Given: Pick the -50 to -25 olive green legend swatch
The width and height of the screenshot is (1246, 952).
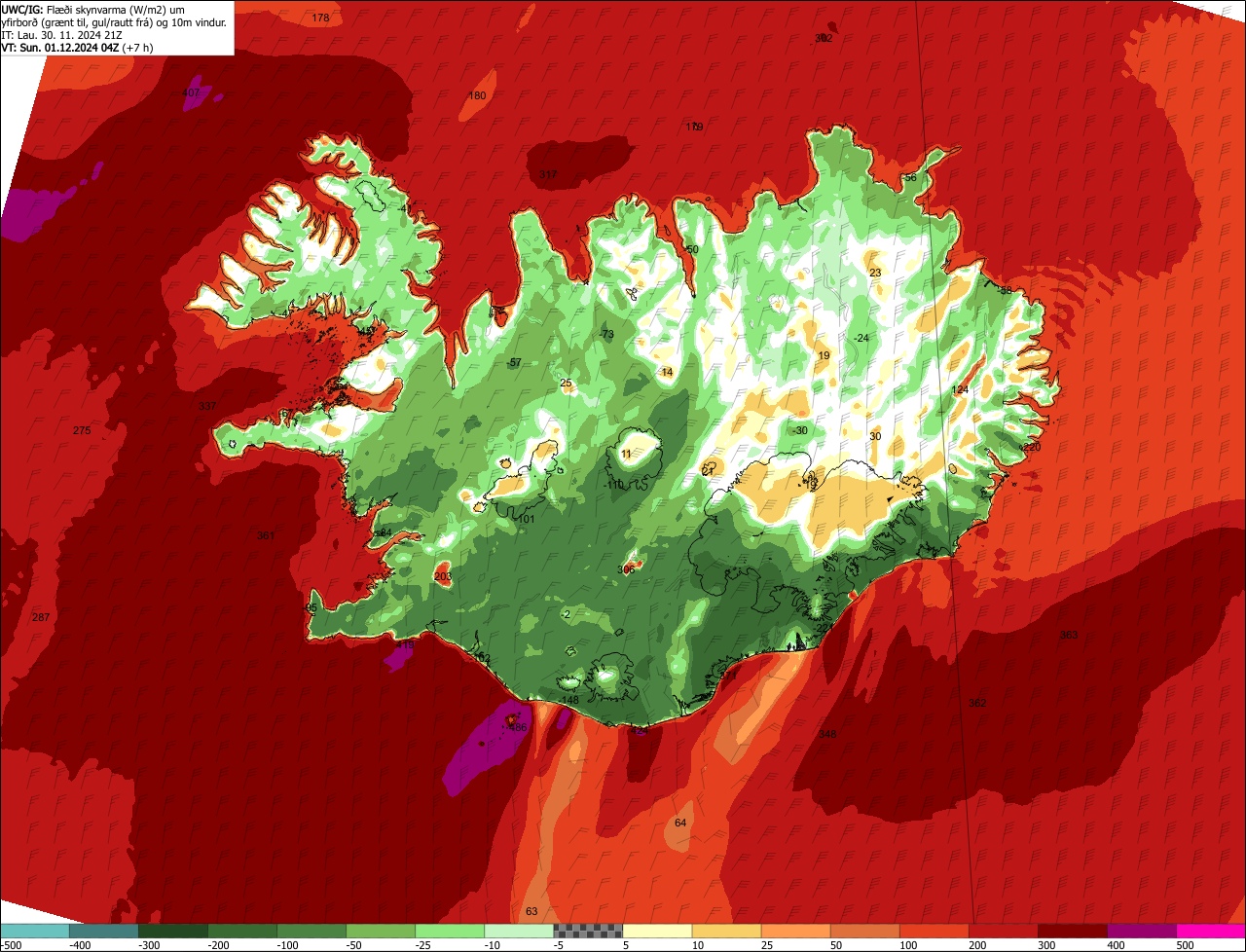Looking at the screenshot, I should click(381, 931).
